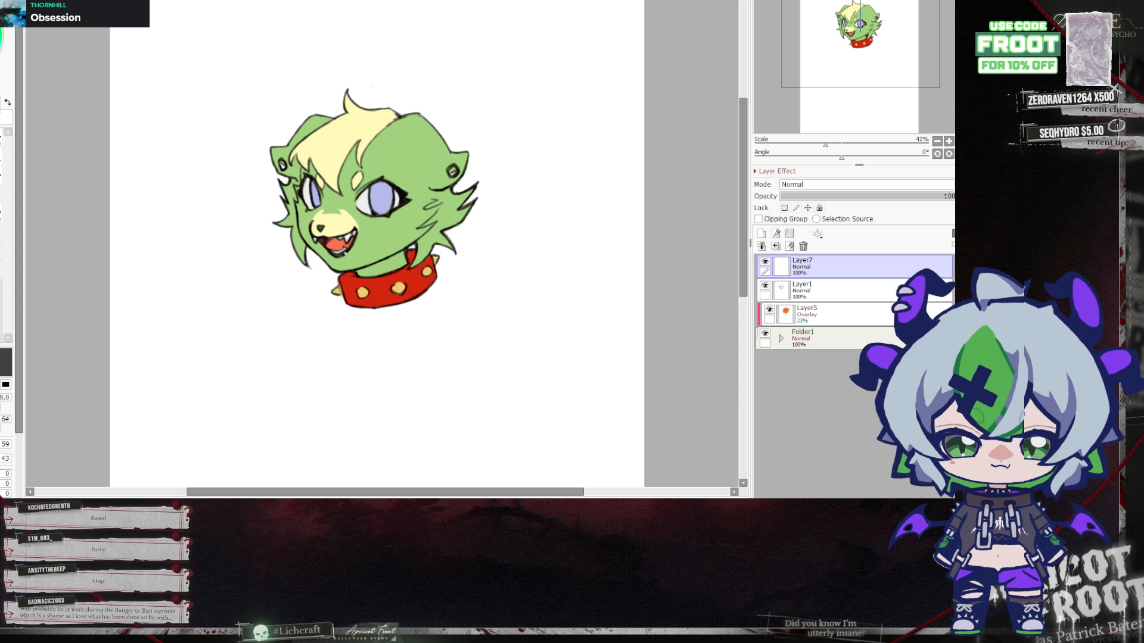The image size is (1144, 643).
Task: Select Layer7 in the layer list
Action: tap(854, 266)
